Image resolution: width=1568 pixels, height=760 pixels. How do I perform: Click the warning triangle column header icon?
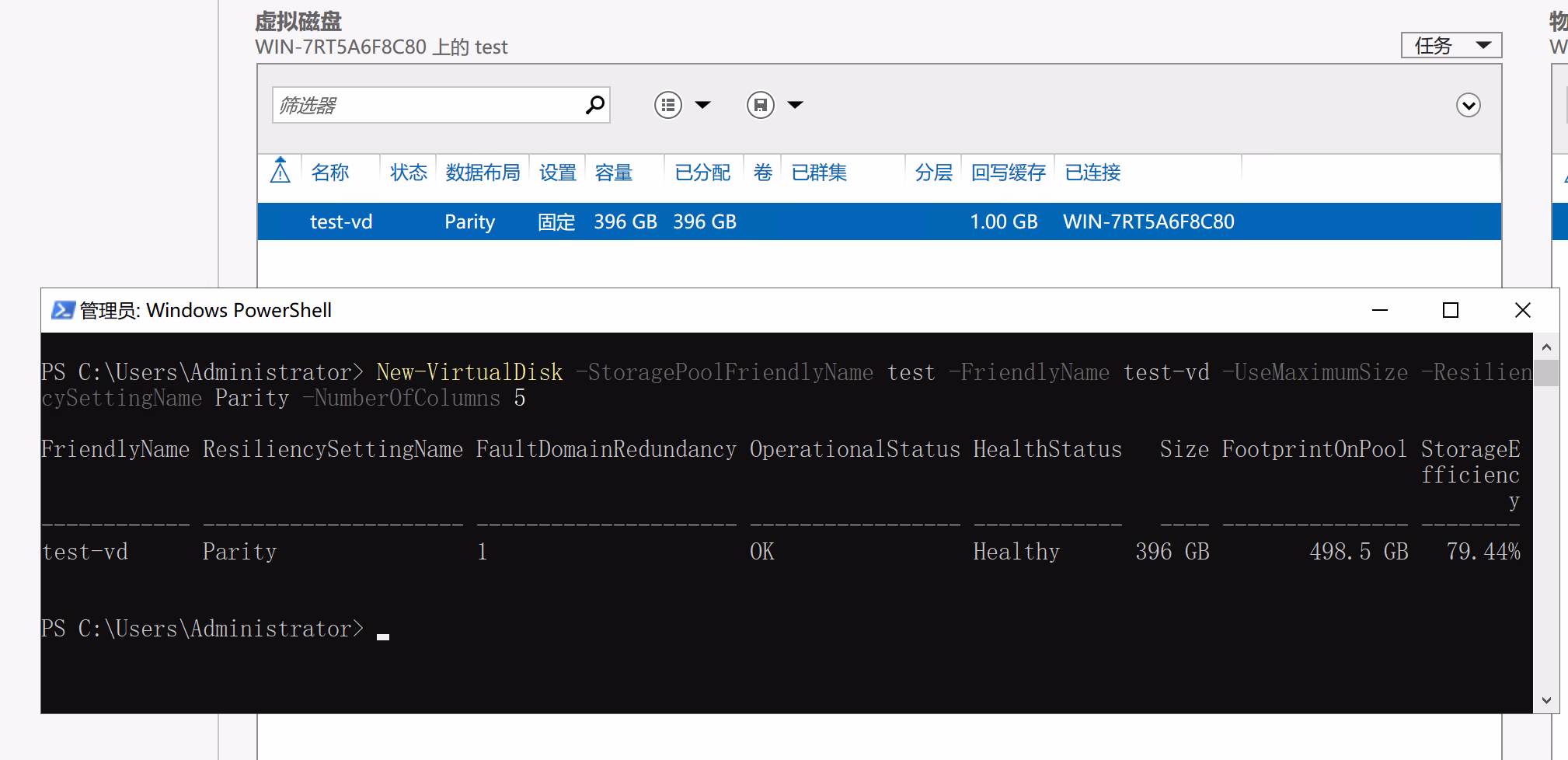280,171
